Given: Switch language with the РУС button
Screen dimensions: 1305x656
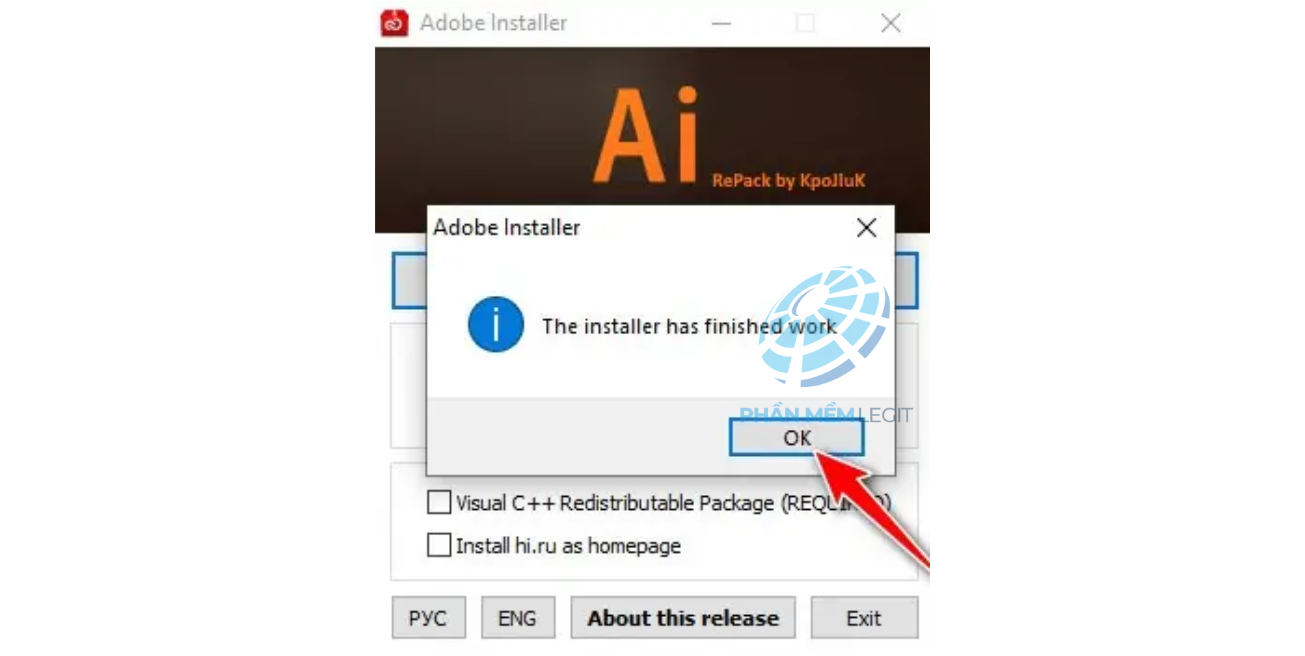Looking at the screenshot, I should tap(428, 618).
